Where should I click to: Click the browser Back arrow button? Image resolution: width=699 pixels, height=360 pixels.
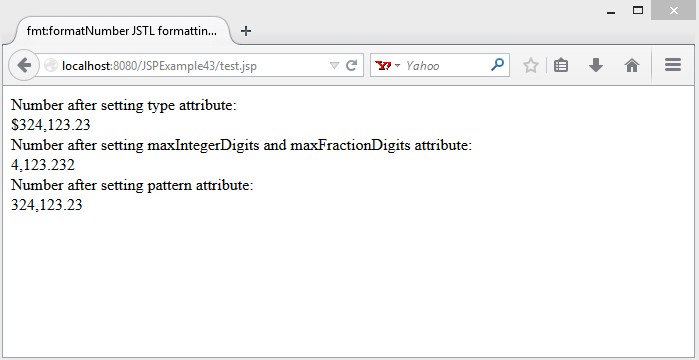coord(24,65)
